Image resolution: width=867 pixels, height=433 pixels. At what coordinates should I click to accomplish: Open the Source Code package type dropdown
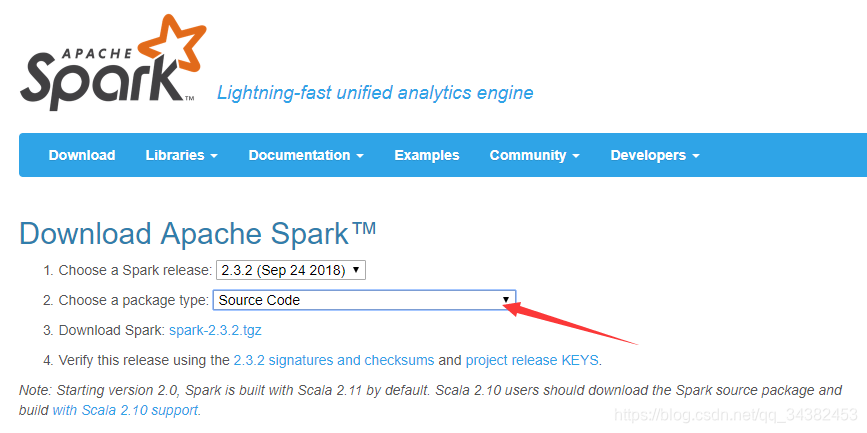click(x=364, y=300)
